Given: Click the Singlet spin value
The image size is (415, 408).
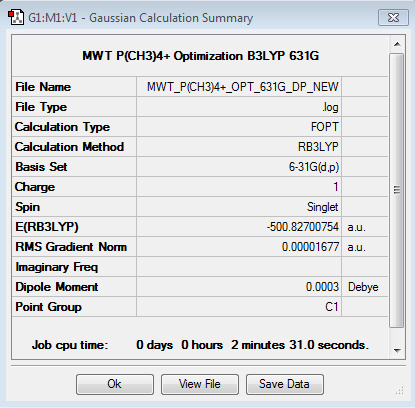Looking at the screenshot, I should point(322,207).
